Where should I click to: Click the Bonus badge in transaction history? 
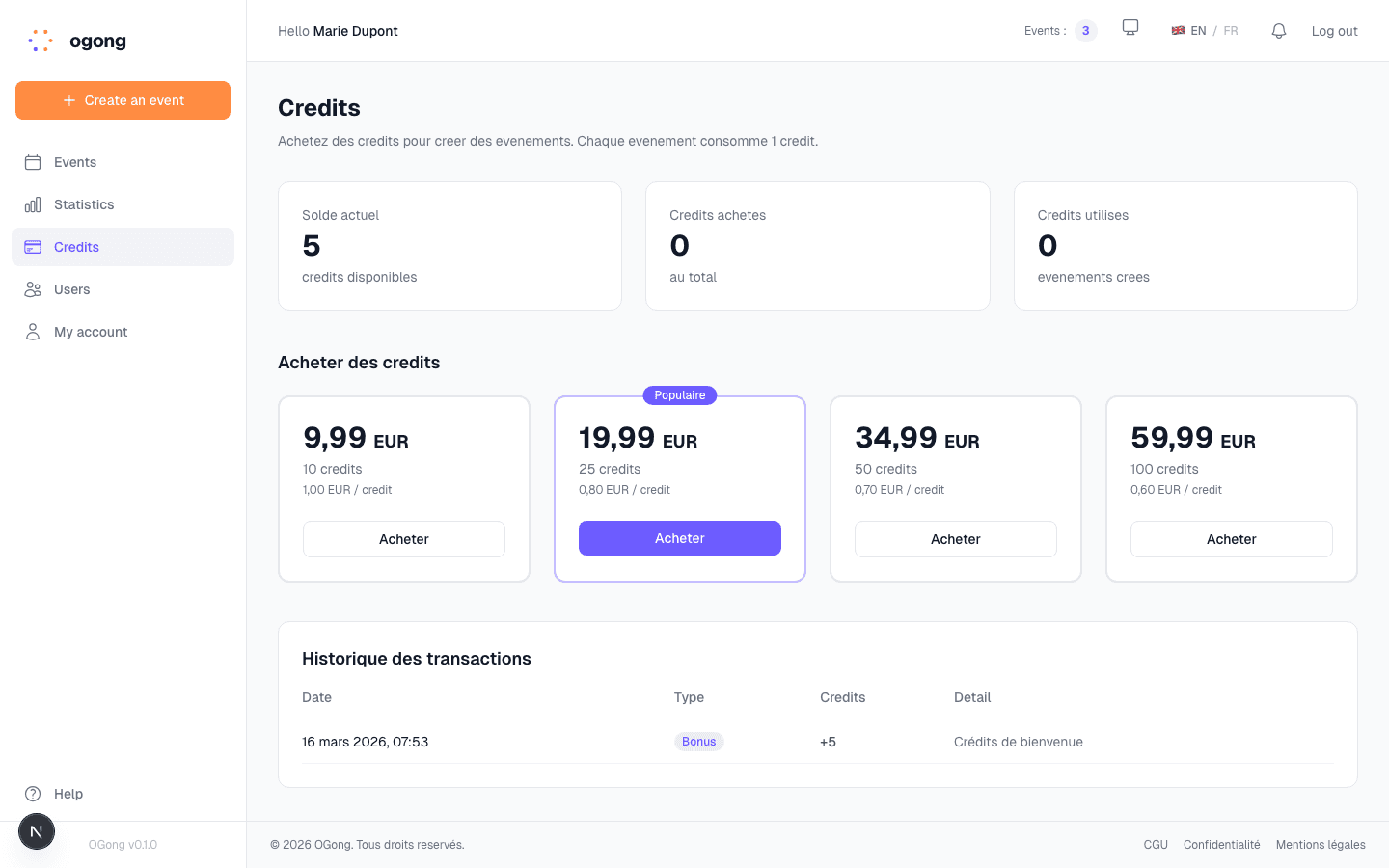click(698, 741)
